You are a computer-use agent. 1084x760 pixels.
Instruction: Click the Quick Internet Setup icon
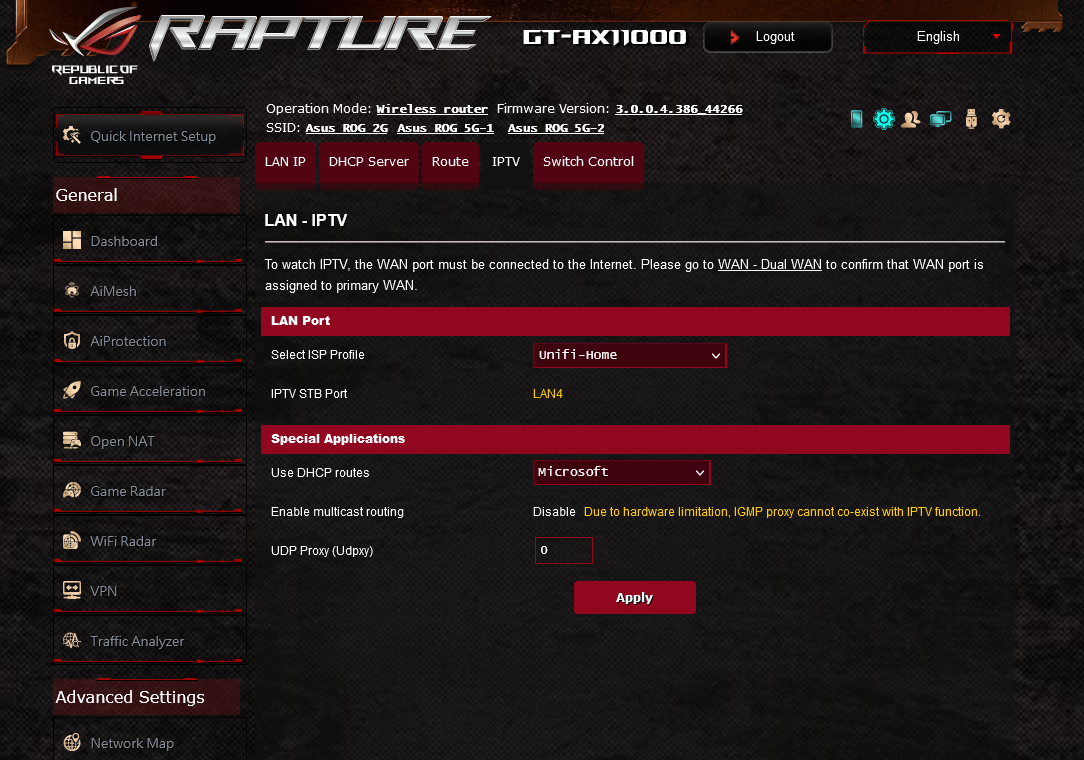click(x=72, y=136)
